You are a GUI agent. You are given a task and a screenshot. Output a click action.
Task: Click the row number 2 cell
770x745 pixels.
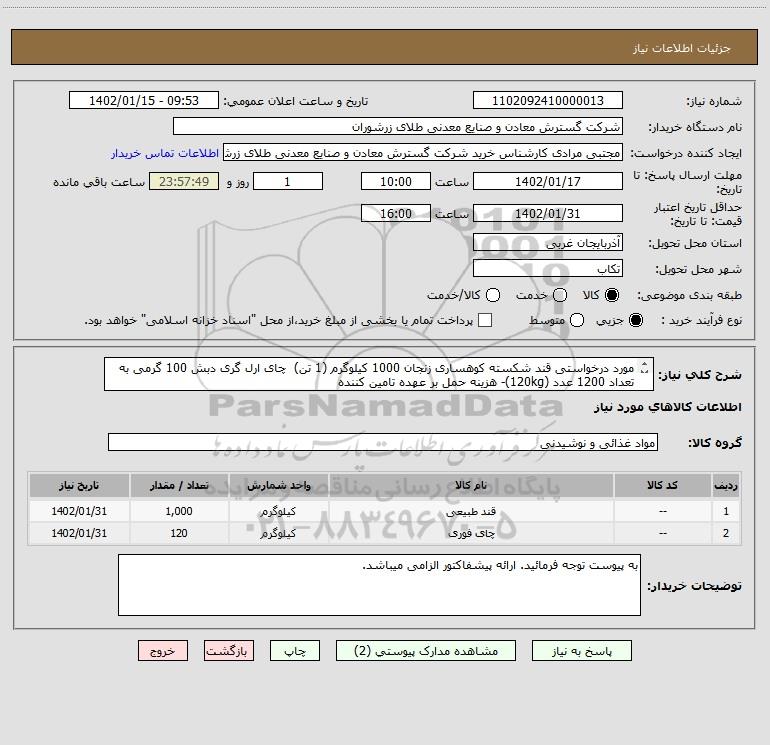726,533
